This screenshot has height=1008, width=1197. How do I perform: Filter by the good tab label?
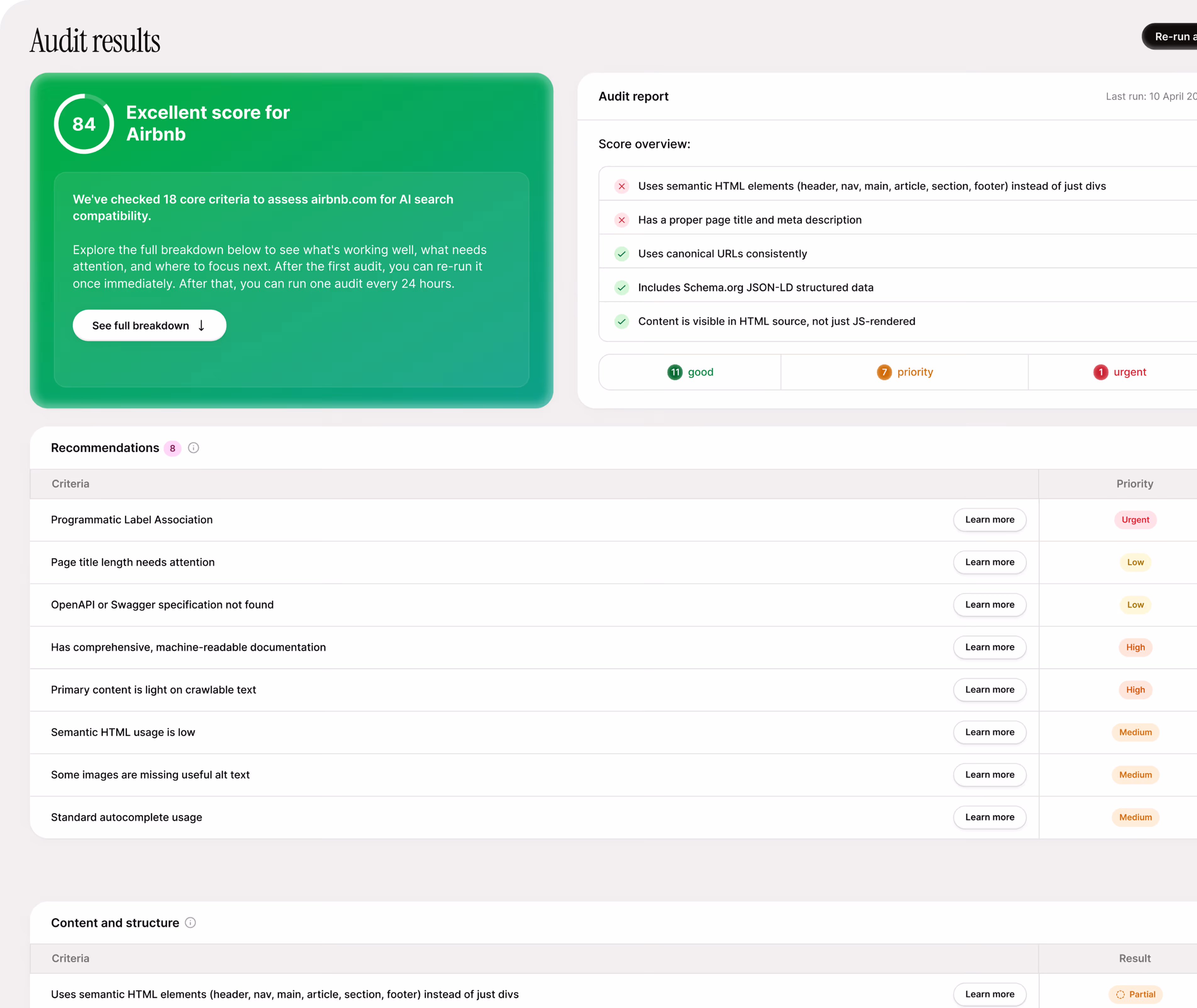coord(701,372)
